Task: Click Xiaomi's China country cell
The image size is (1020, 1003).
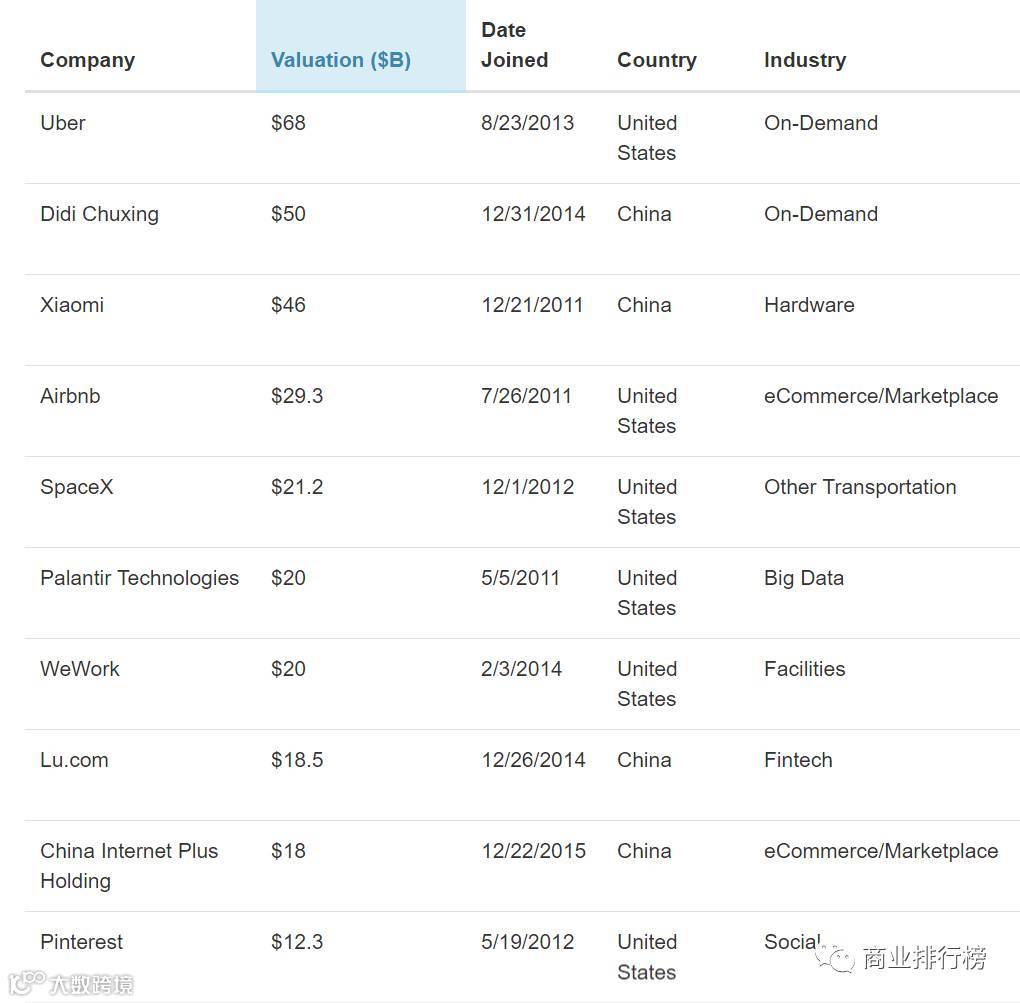Action: coord(644,305)
